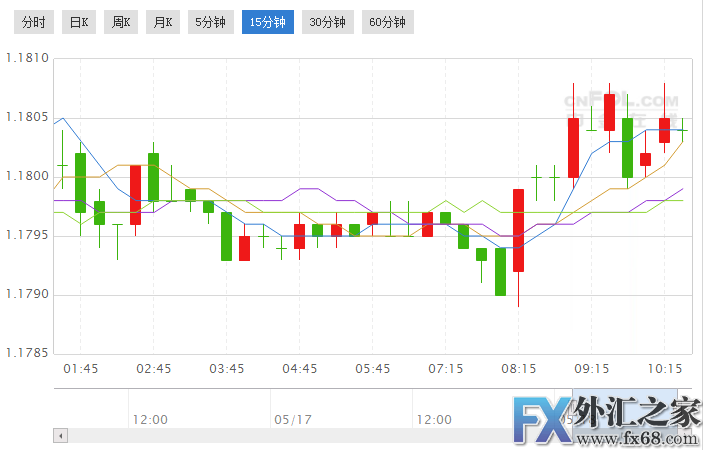The width and height of the screenshot is (703, 450).
Task: Click the 1.1800 price axis label
Action: [x=26, y=176]
